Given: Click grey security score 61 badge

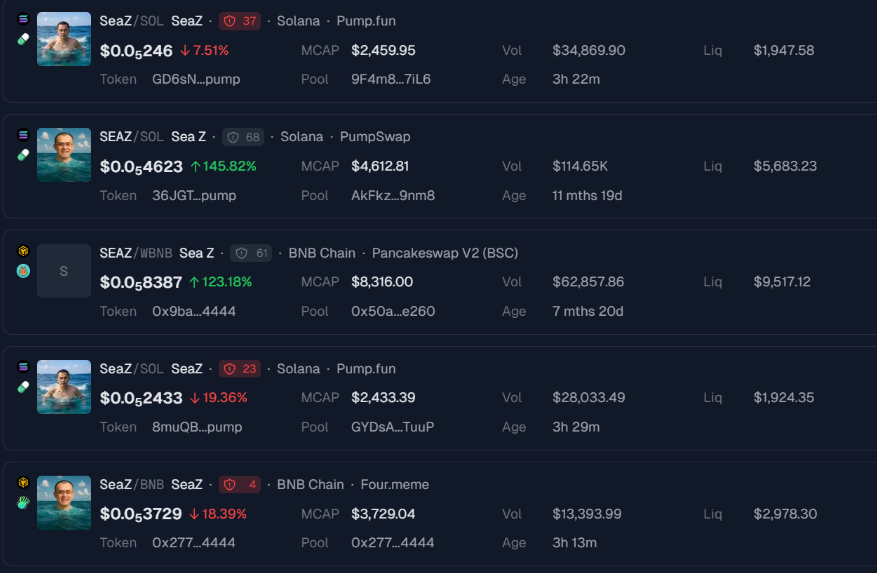Looking at the screenshot, I should click(251, 253).
